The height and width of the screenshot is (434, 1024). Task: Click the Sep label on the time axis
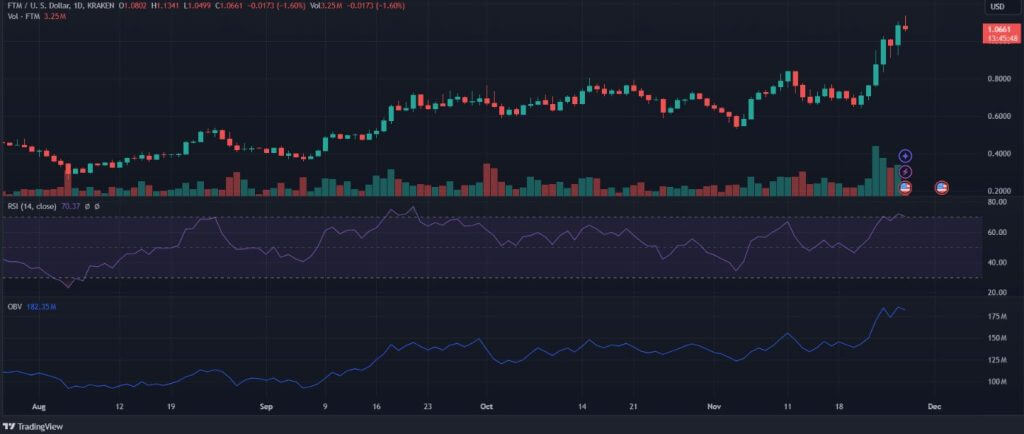pyautogui.click(x=266, y=406)
